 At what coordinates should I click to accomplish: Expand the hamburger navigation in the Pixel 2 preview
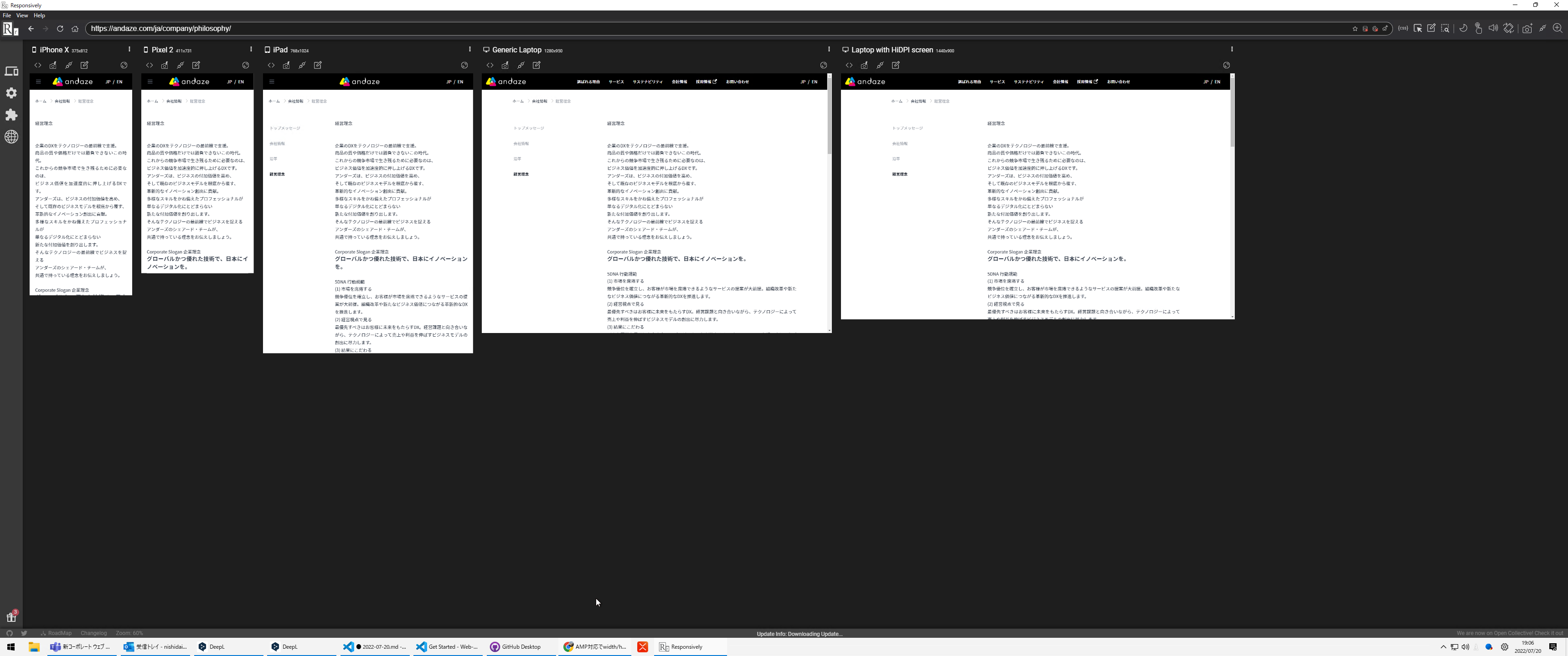[x=150, y=82]
